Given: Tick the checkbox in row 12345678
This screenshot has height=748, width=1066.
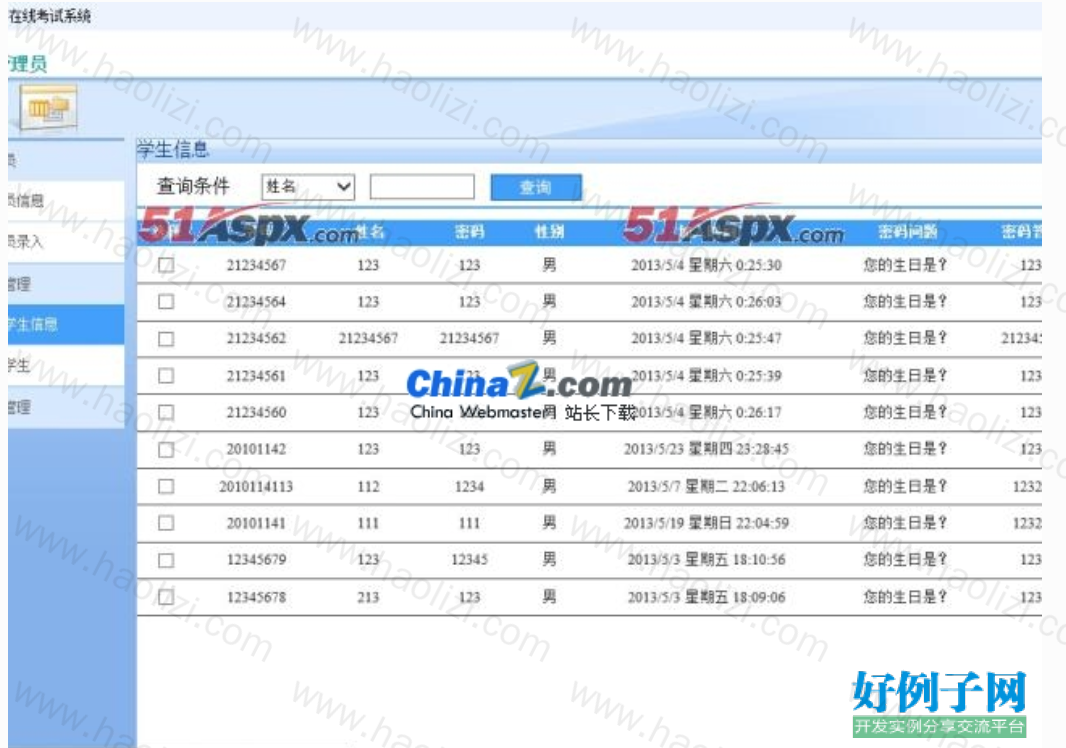Looking at the screenshot, I should pyautogui.click(x=166, y=597).
